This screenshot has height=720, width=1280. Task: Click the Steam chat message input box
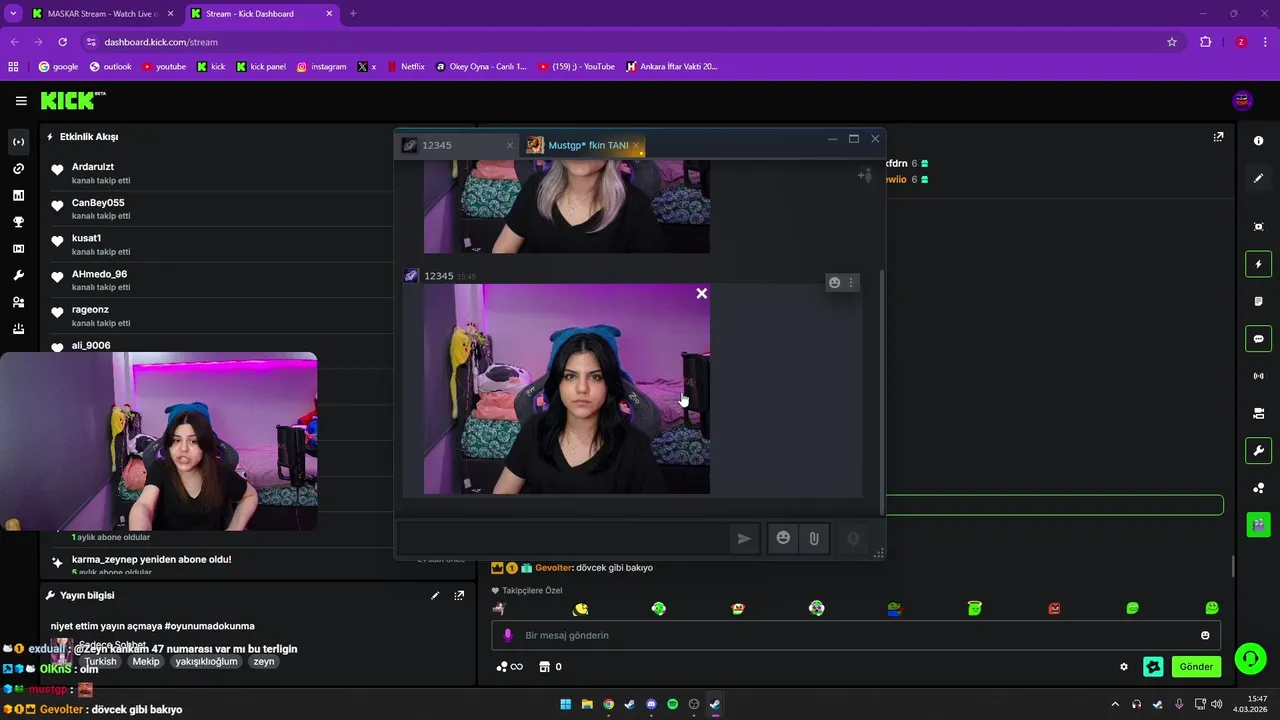[x=563, y=538]
